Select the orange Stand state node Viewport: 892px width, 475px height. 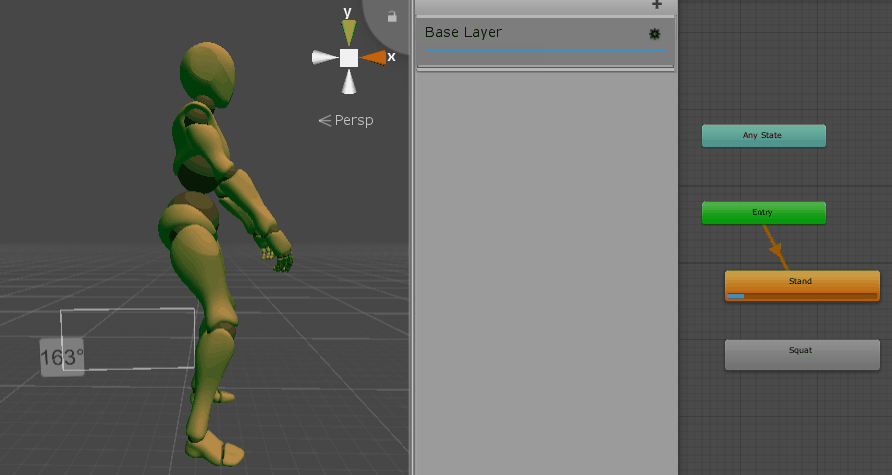(x=801, y=281)
